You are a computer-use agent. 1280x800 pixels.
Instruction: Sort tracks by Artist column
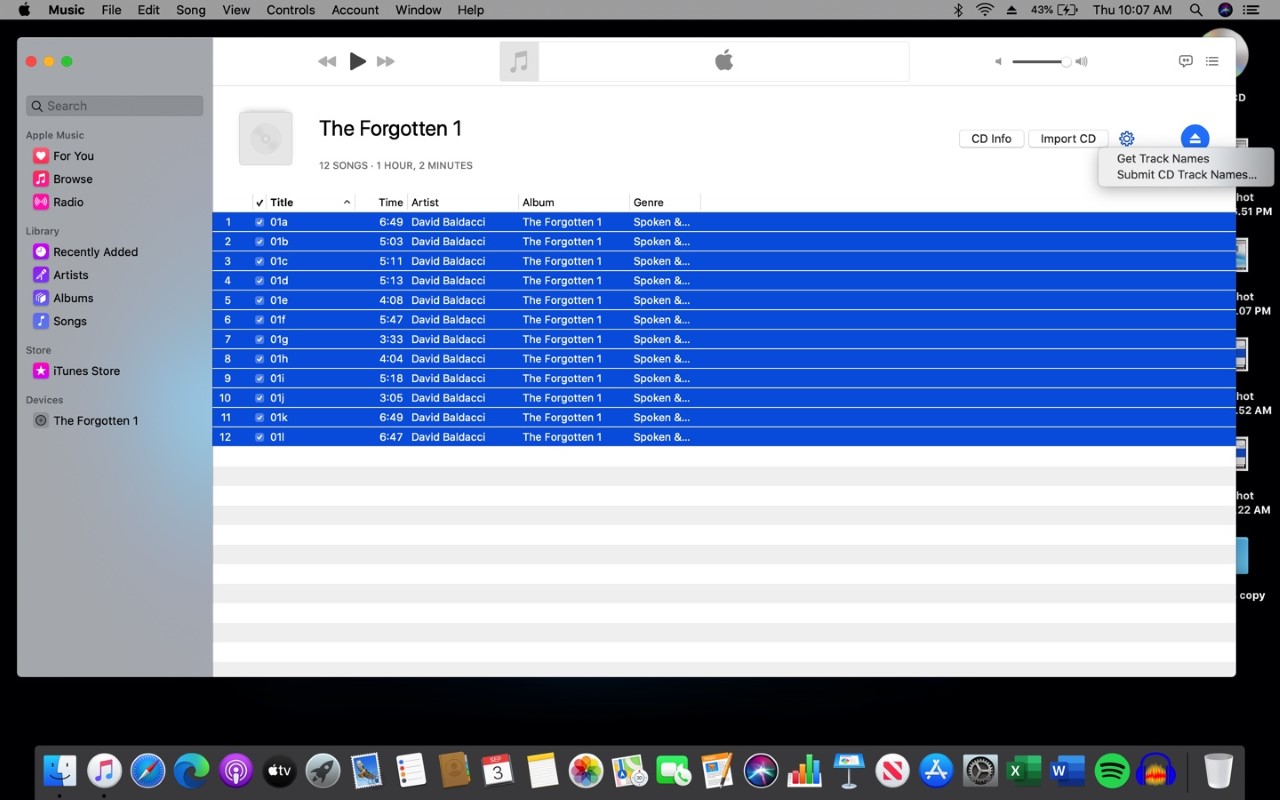[x=425, y=202]
